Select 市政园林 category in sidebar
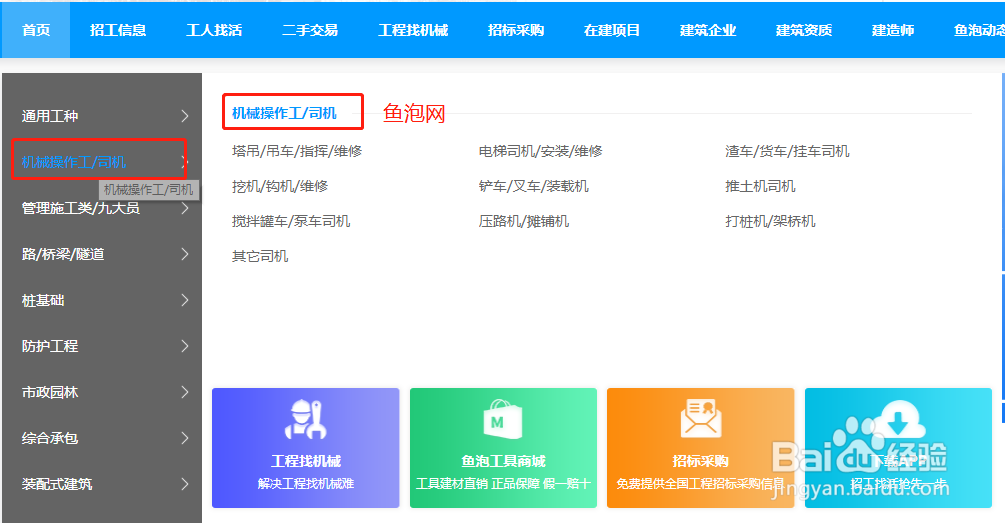The image size is (1005, 523). point(50,392)
